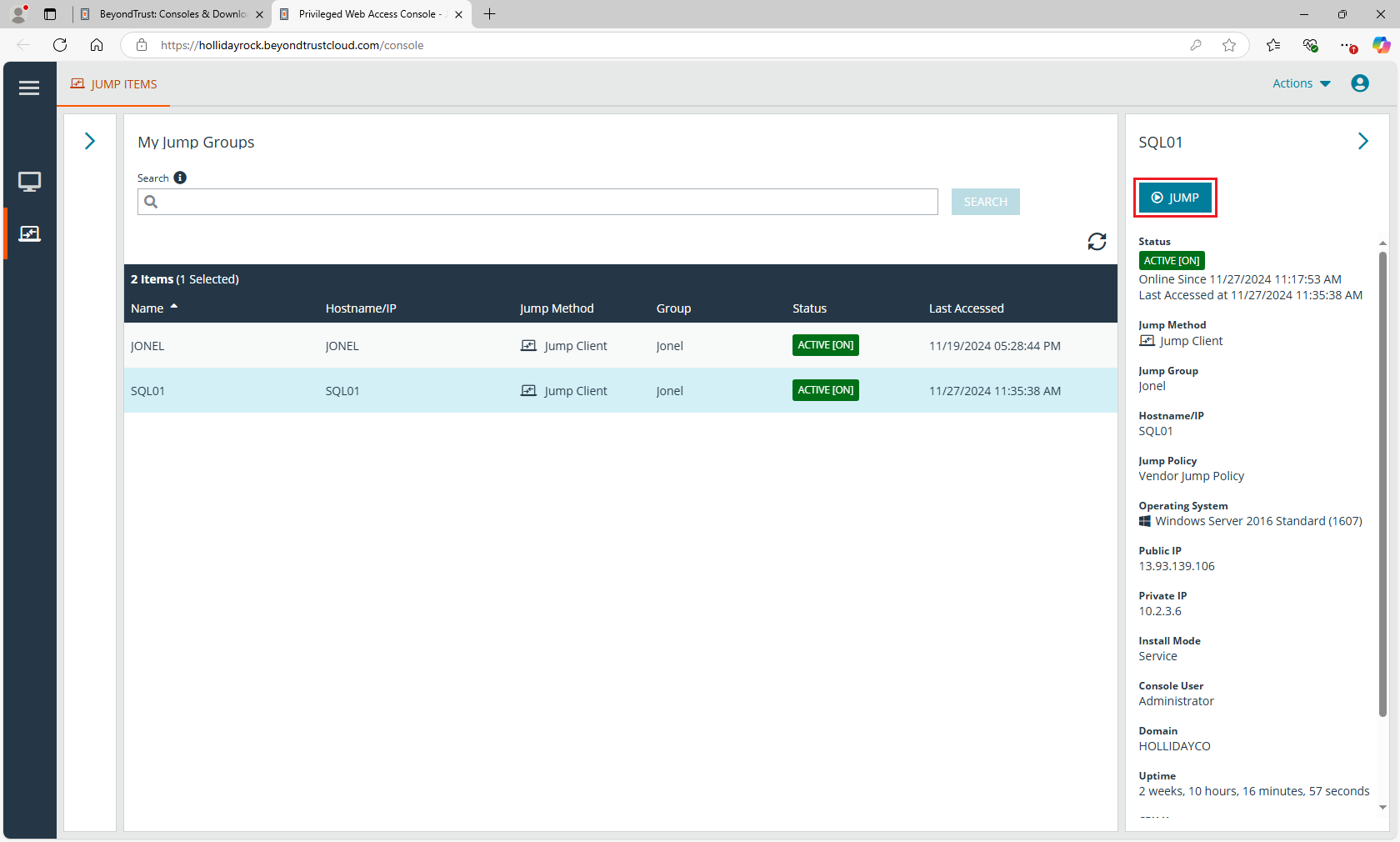Open the Copilot icon in browser toolbar
Viewport: 1400px width, 842px height.
[1382, 45]
